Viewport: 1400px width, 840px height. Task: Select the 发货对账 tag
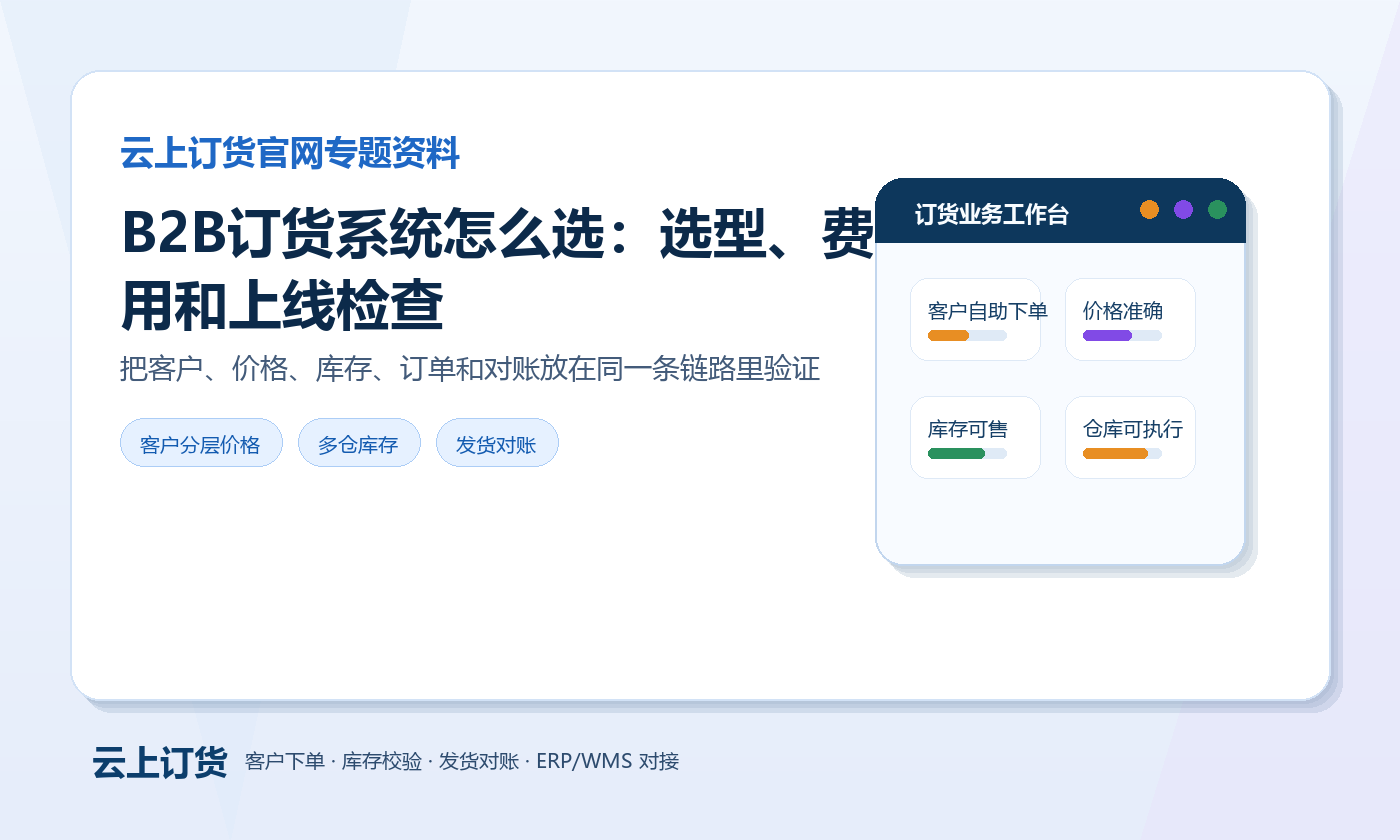(x=497, y=442)
